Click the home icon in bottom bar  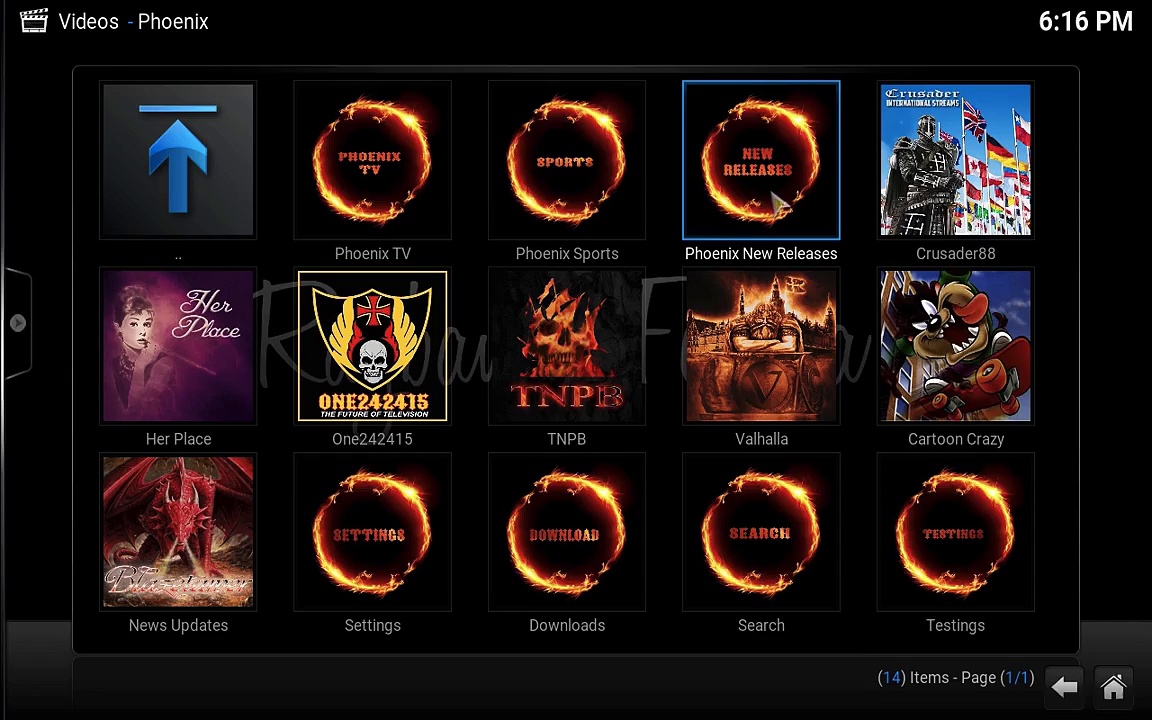point(1113,687)
